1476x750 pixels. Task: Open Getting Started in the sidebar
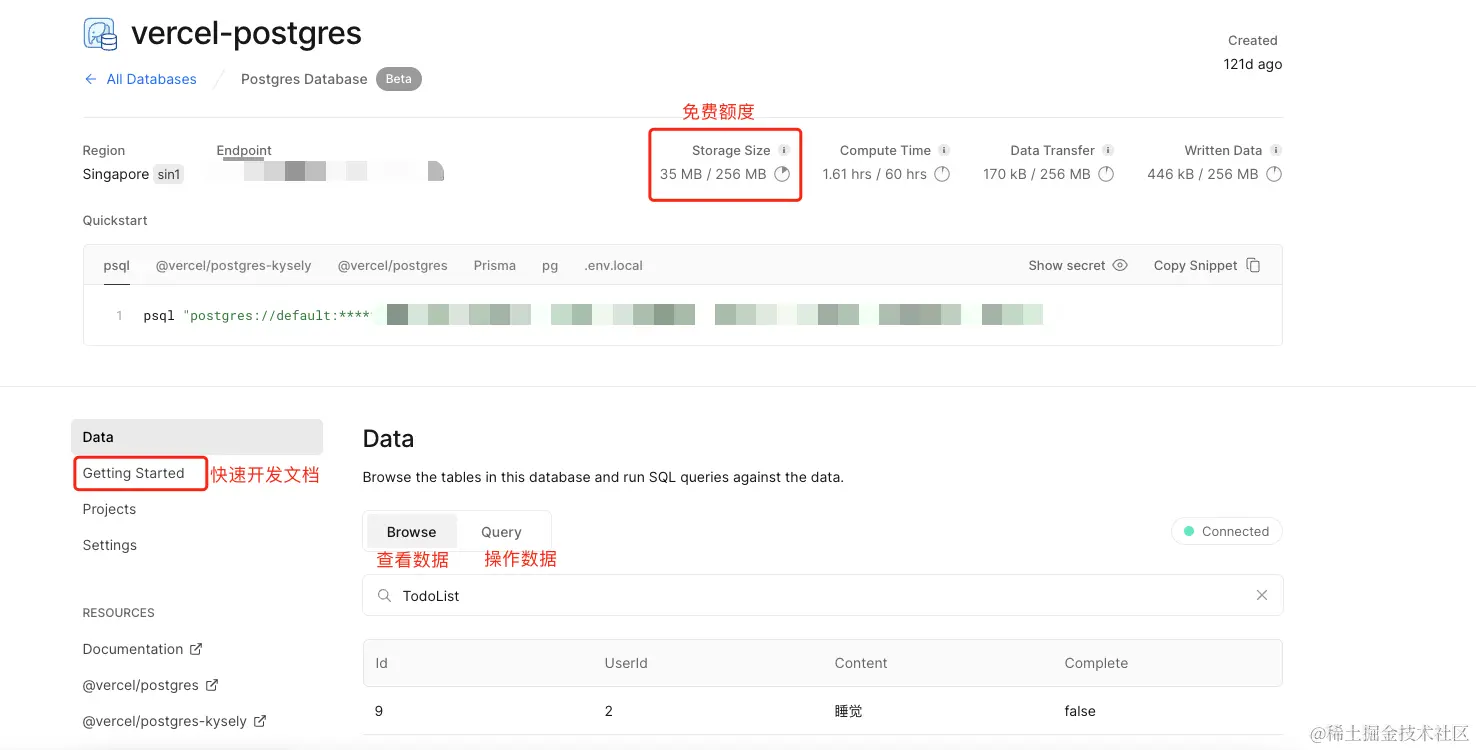134,473
